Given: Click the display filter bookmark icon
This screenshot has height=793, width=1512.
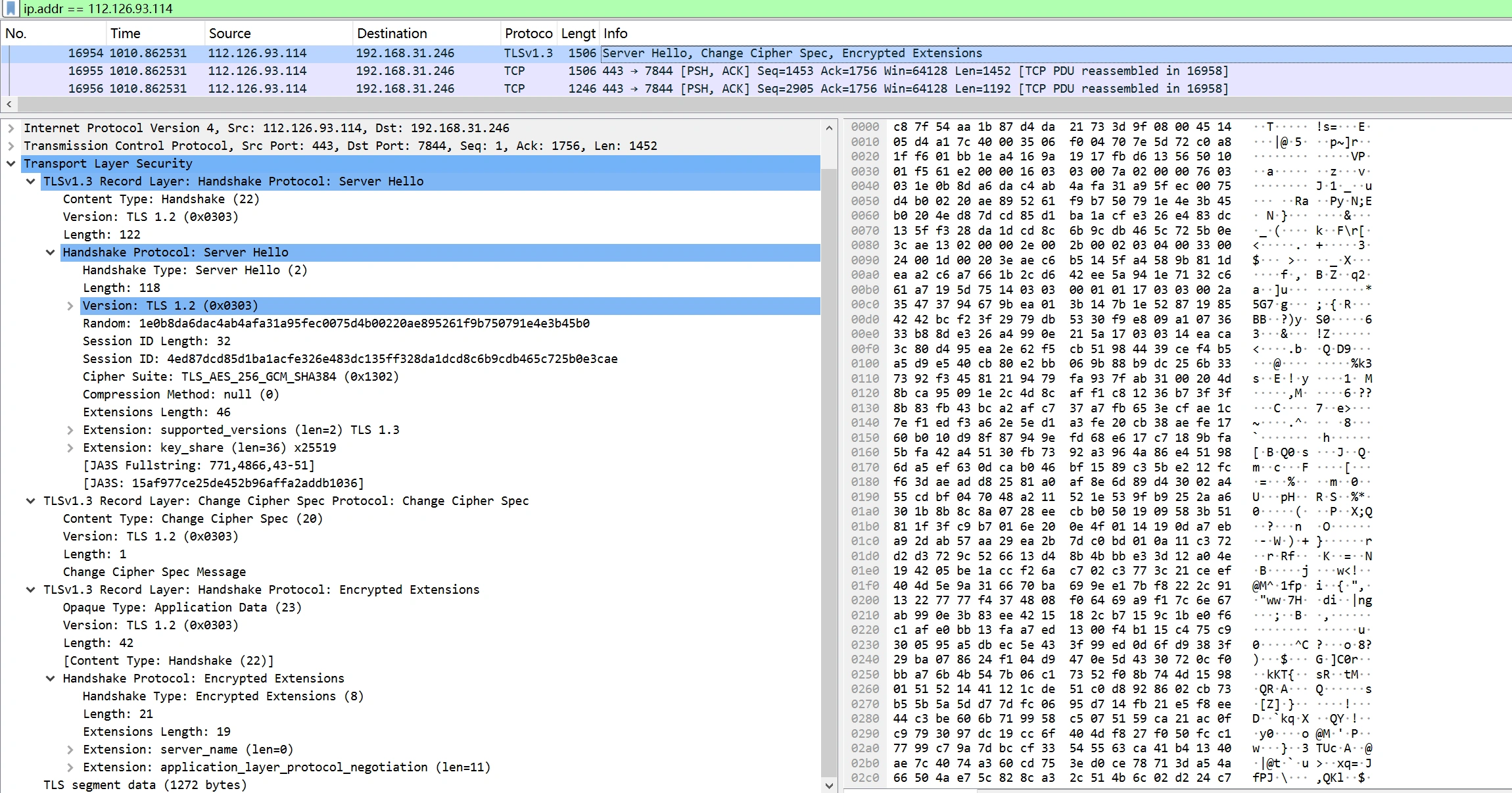Looking at the screenshot, I should click(x=11, y=9).
